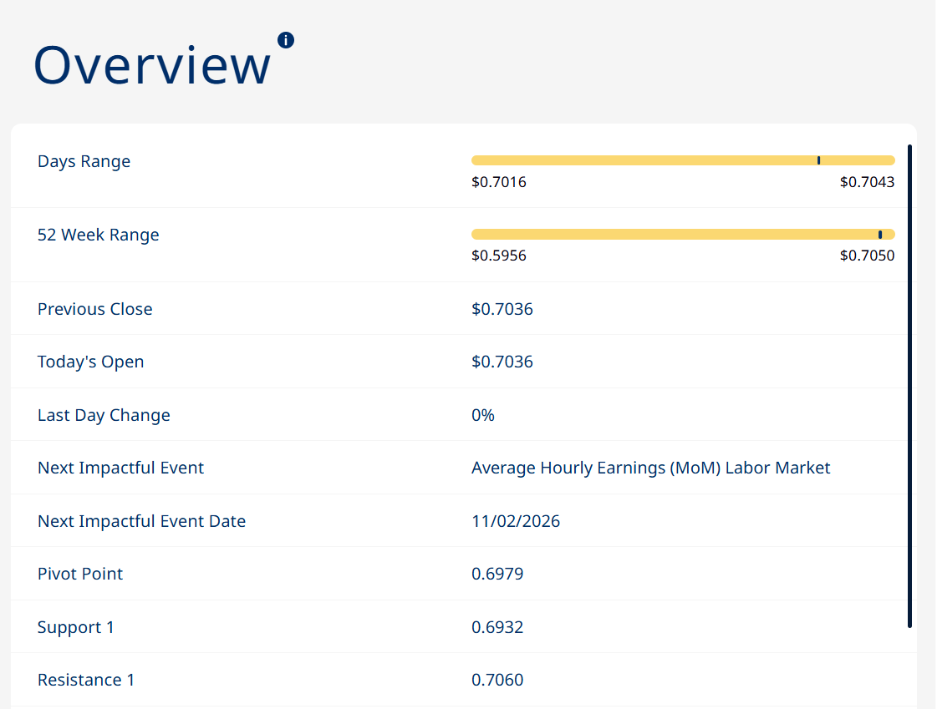Screen dimensions: 936x709
Task: Click the Support 1 value 0.6932
Action: (497, 627)
